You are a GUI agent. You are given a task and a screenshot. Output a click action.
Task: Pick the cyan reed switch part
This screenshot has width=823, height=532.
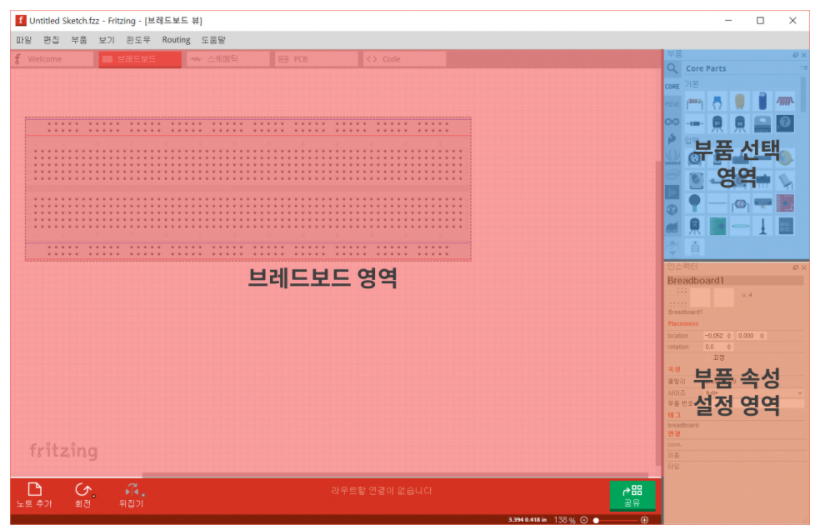click(740, 226)
